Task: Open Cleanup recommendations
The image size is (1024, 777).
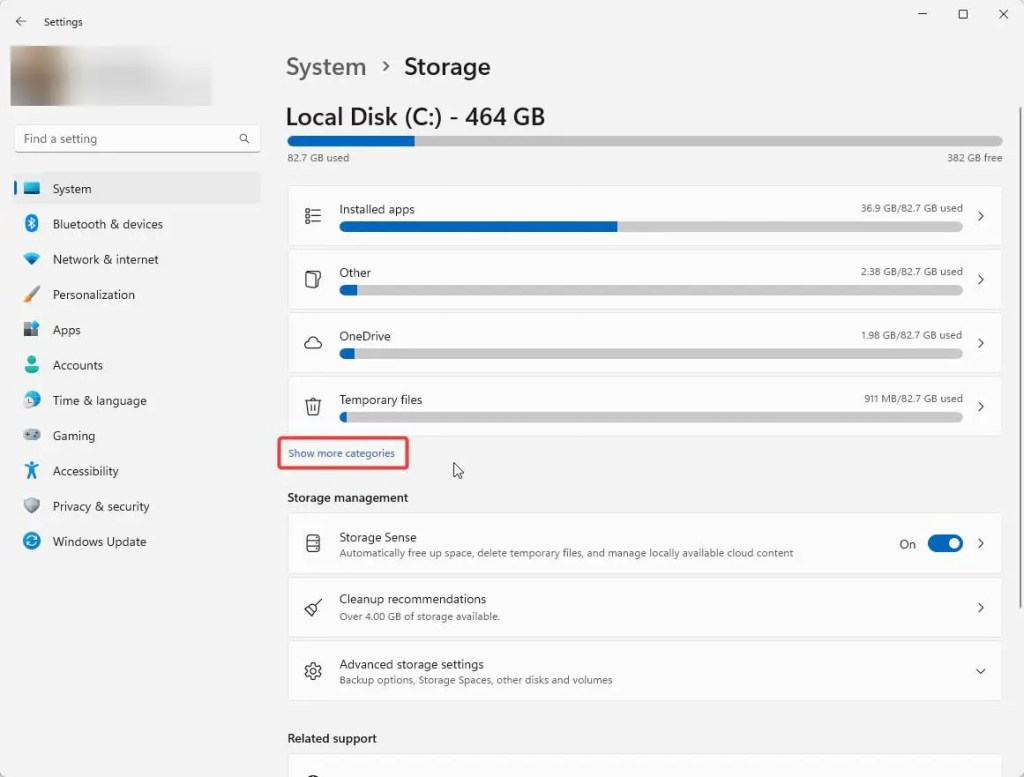Action: [x=645, y=607]
